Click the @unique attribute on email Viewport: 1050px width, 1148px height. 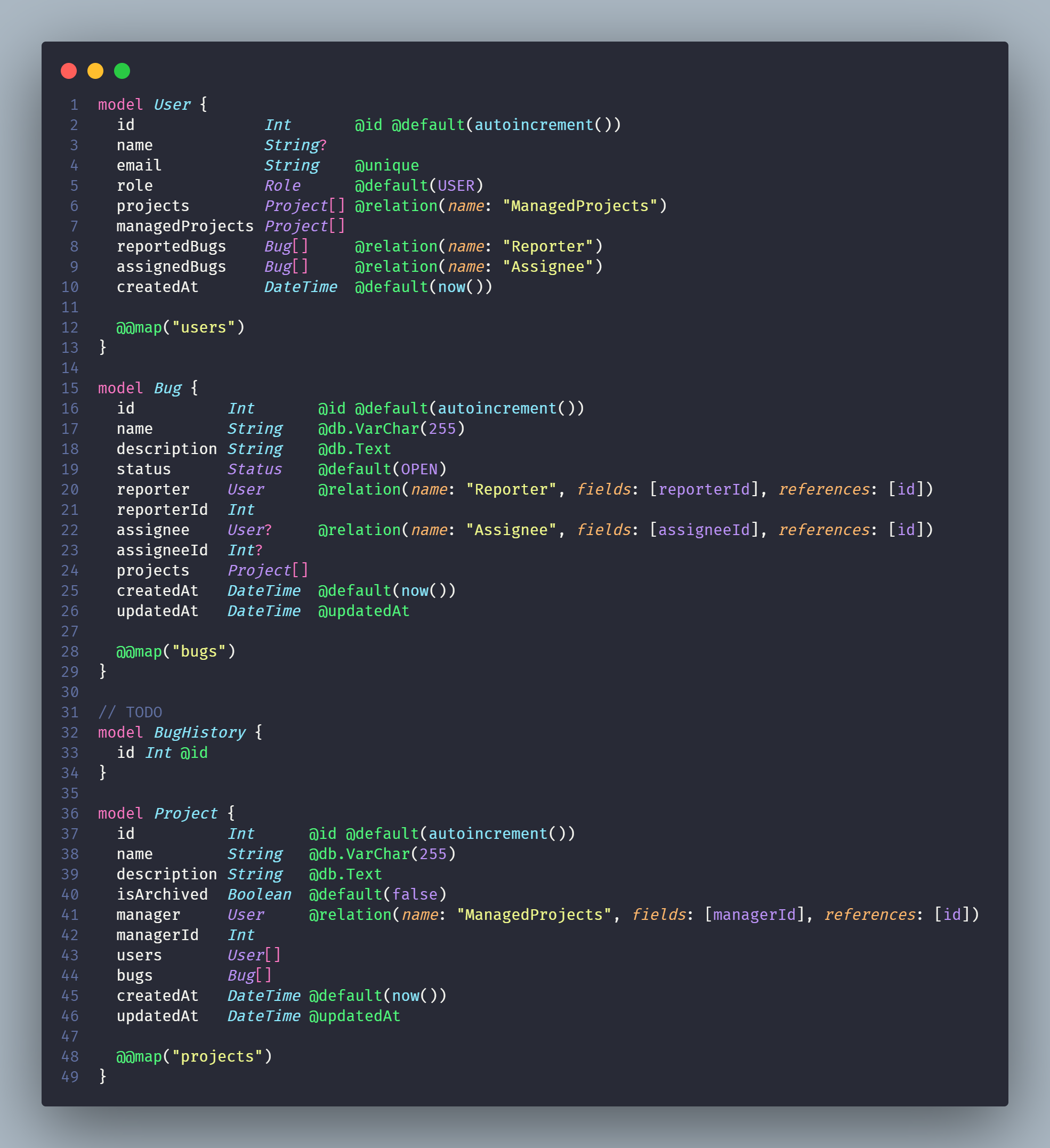coord(386,166)
